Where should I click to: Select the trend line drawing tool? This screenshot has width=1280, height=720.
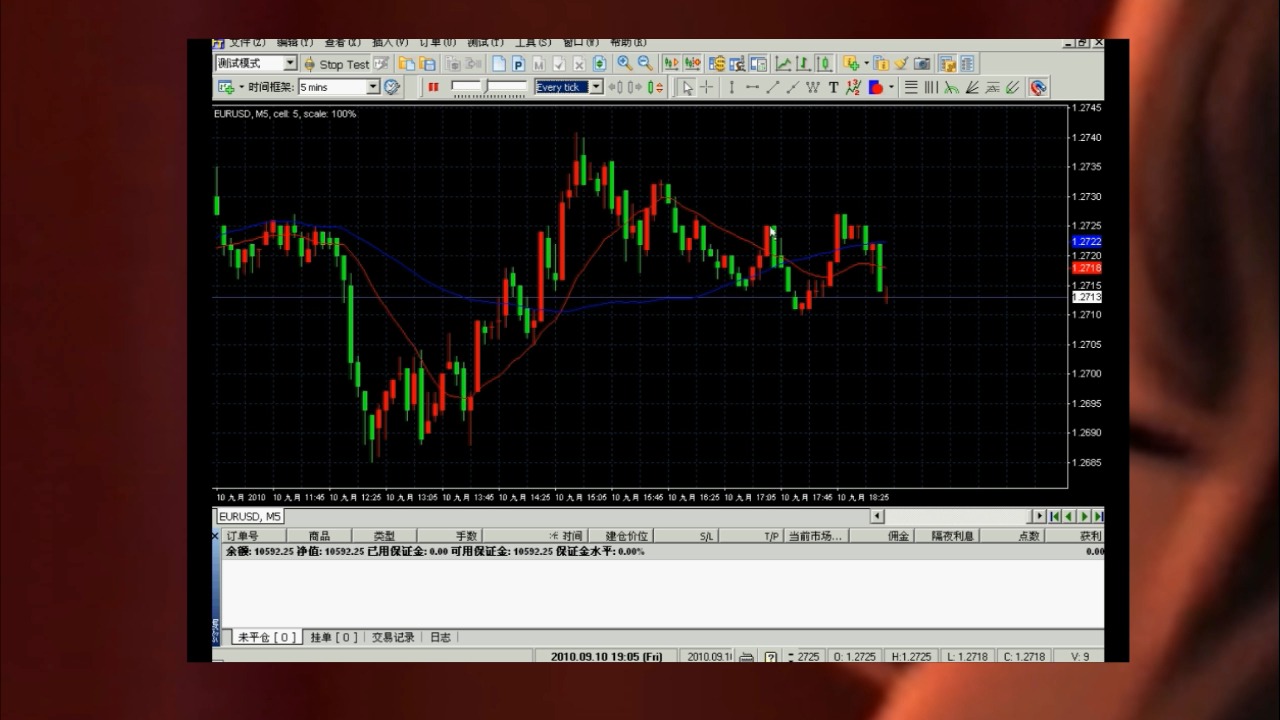click(x=773, y=87)
